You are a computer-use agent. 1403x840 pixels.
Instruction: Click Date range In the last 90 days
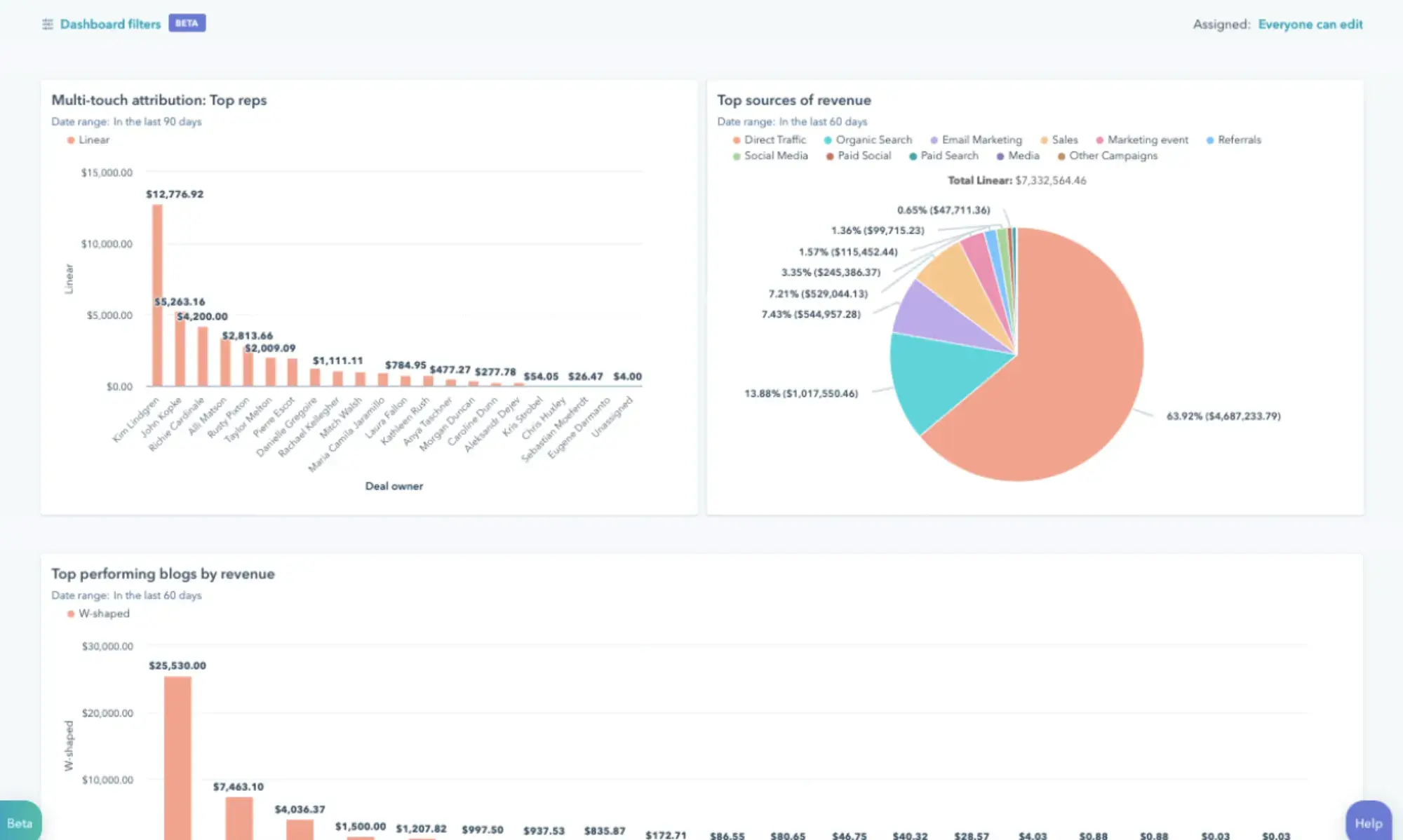(x=126, y=121)
